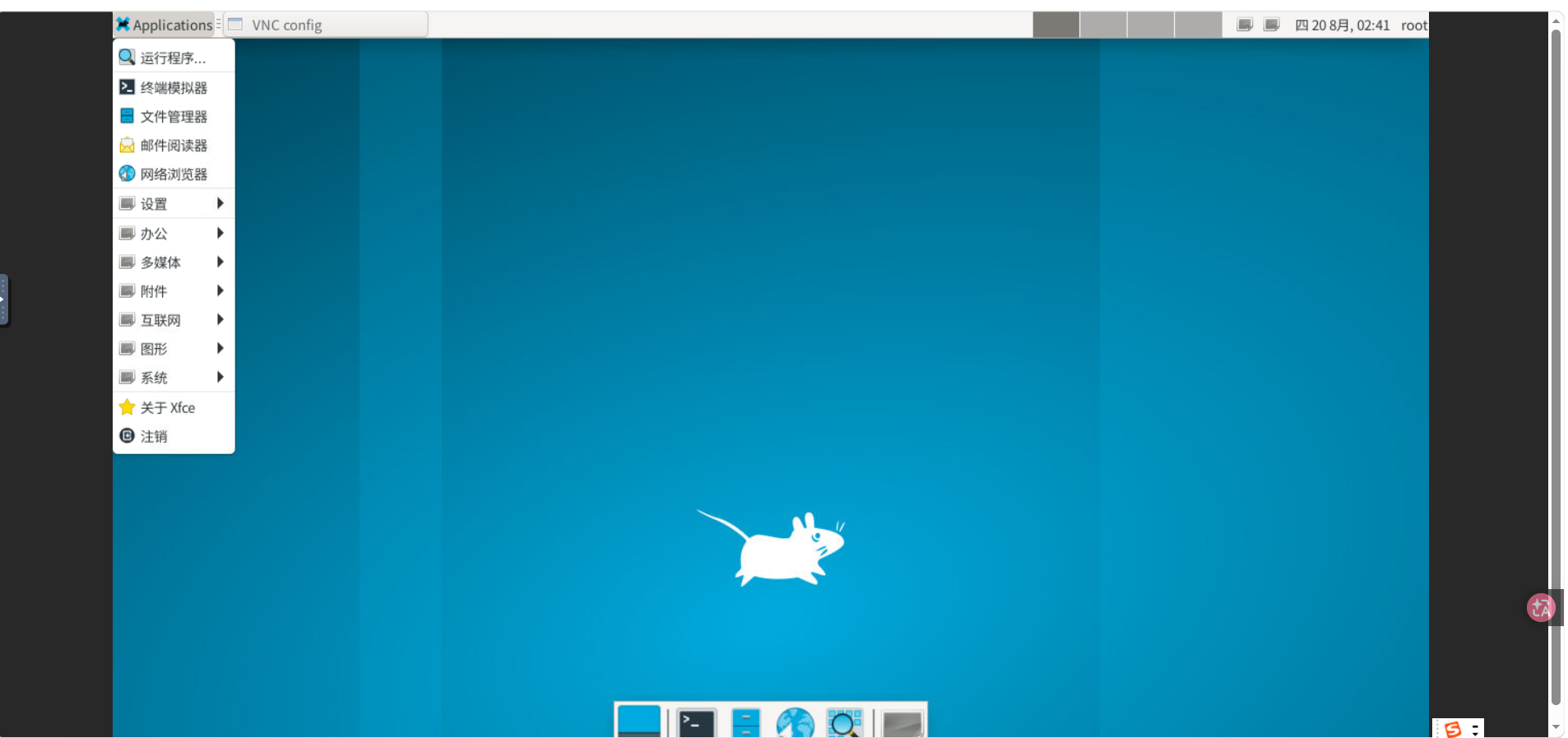Image resolution: width=1568 pixels, height=738 pixels.
Task: Click the Sogou input method icon
Action: (x=1453, y=729)
